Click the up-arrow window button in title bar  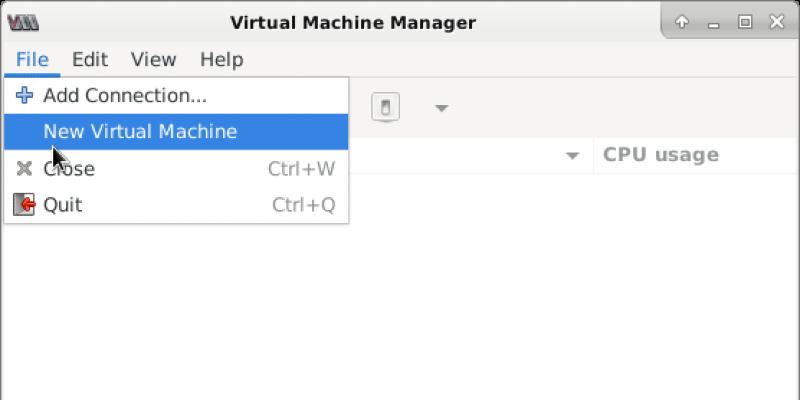(682, 22)
